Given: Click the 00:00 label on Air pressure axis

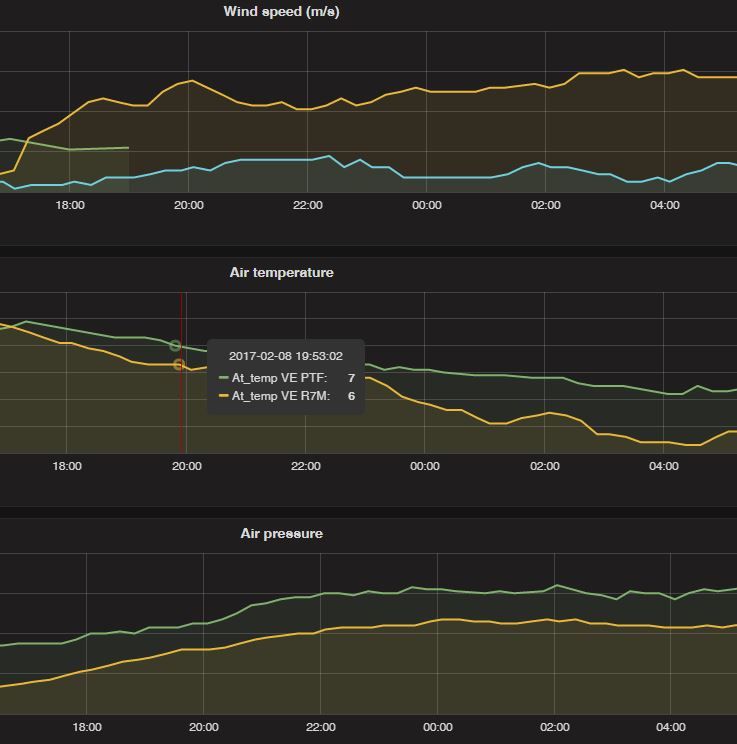Looking at the screenshot, I should (438, 727).
